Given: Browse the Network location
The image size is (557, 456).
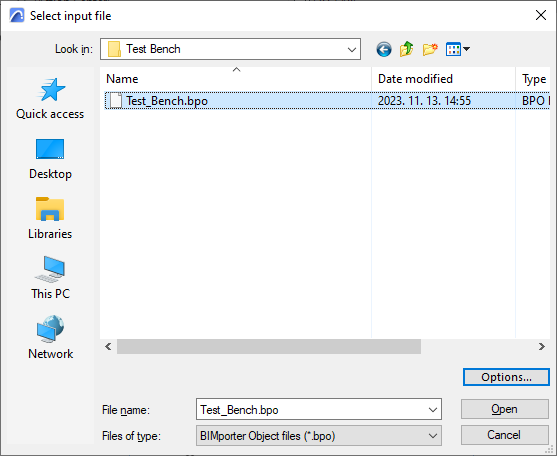Looking at the screenshot, I should (50, 338).
